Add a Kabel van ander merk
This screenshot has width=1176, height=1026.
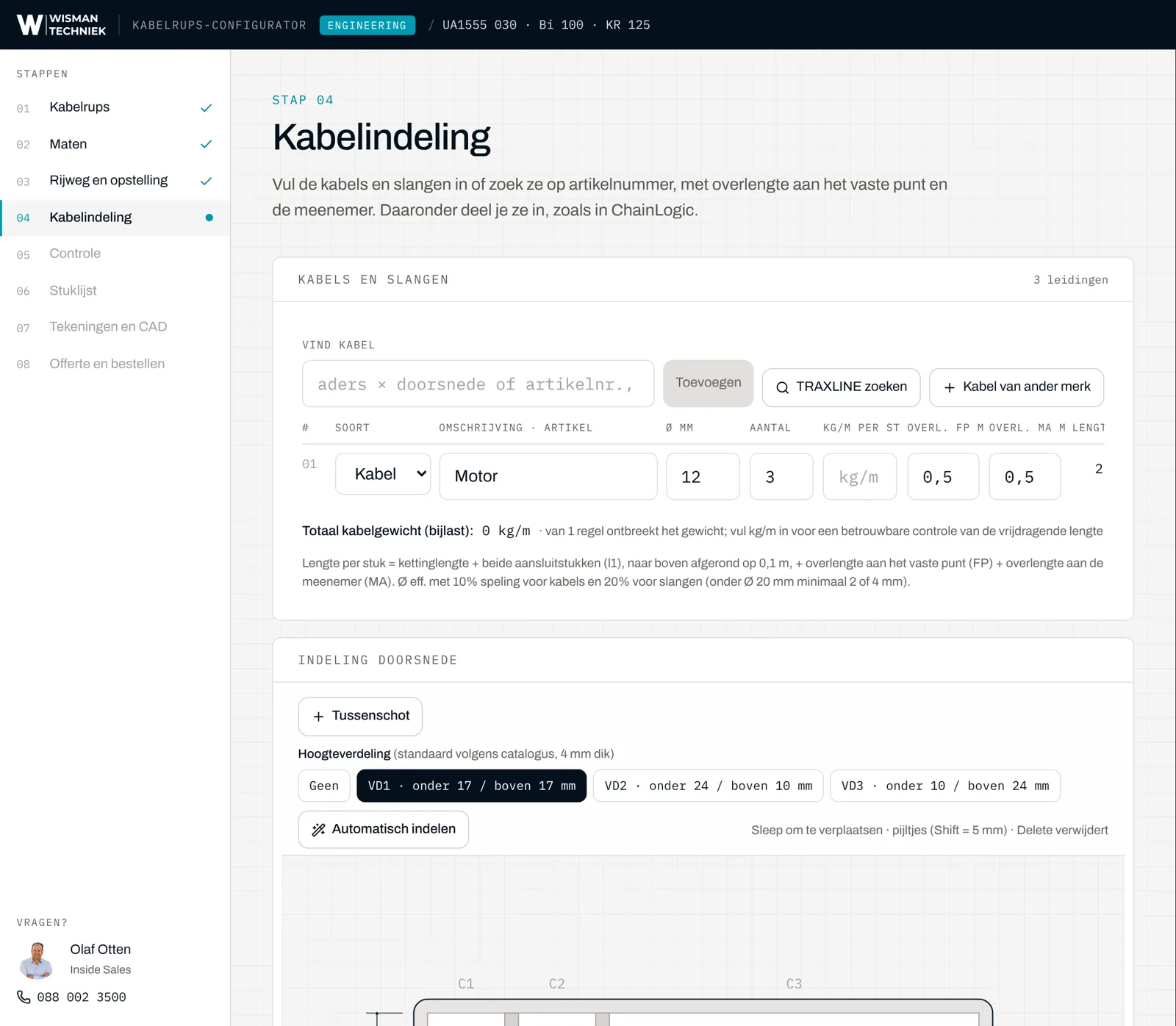[x=1017, y=387]
